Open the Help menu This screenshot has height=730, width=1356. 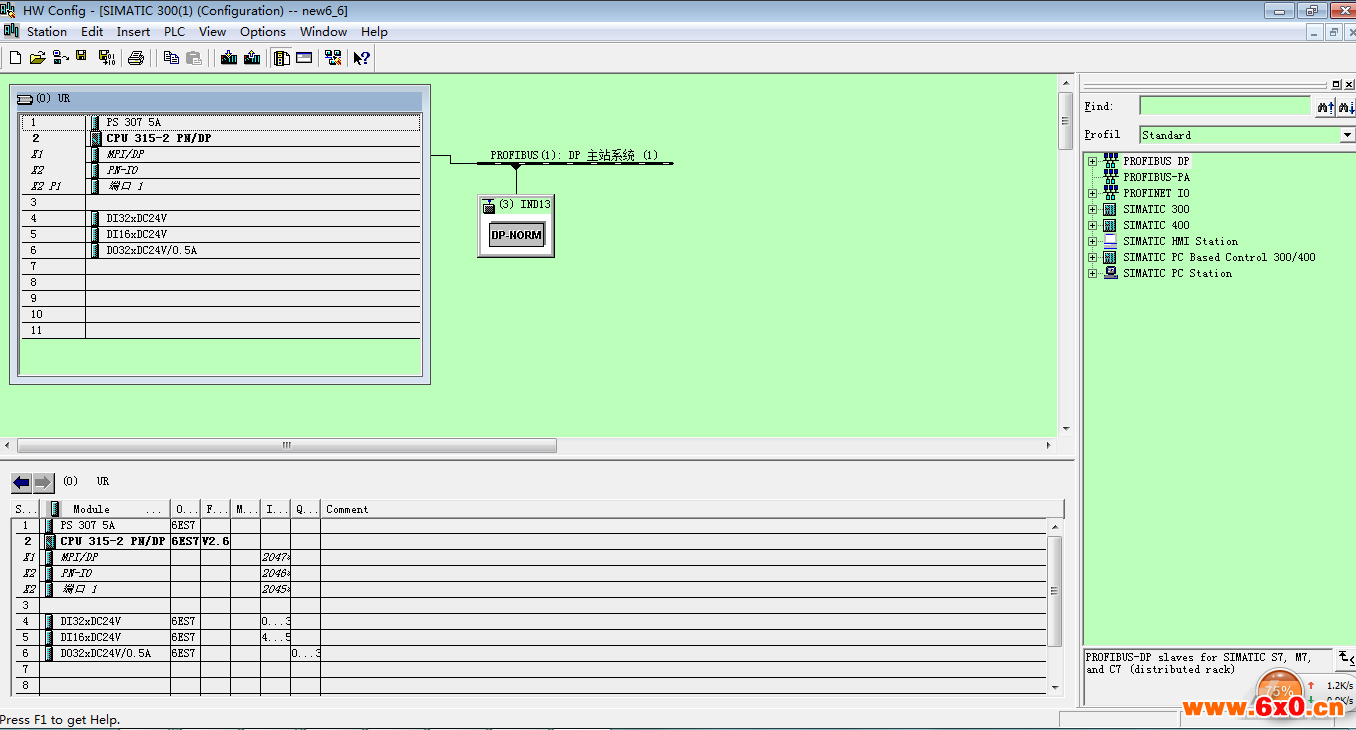pos(374,32)
